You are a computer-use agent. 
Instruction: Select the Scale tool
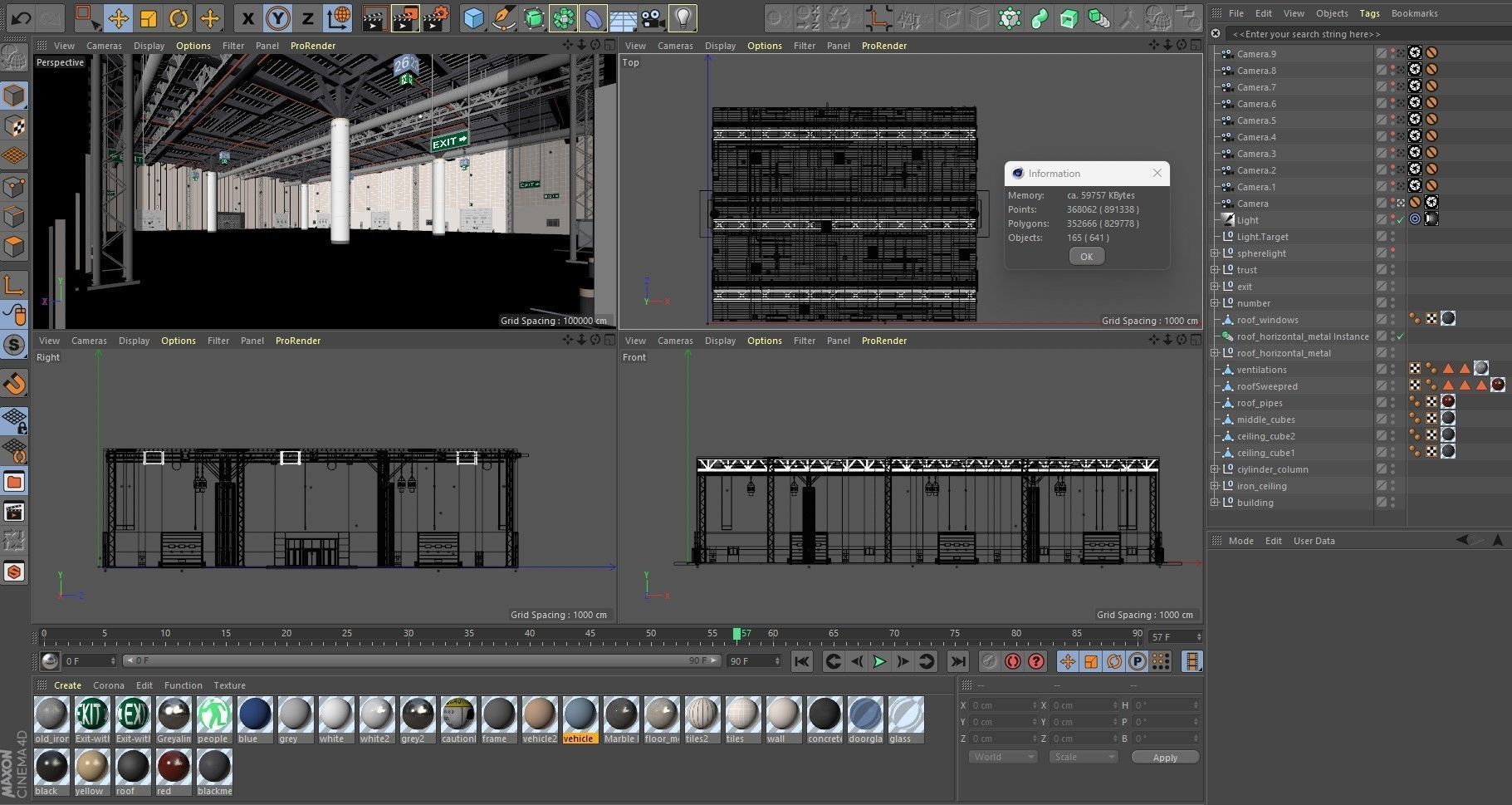point(148,17)
